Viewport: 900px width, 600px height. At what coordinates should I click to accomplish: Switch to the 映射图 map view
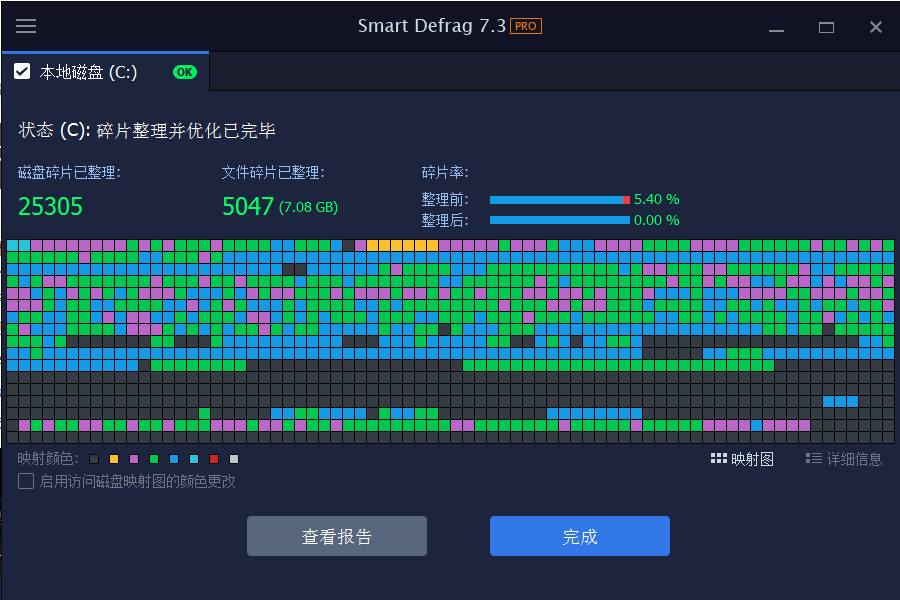click(x=744, y=458)
